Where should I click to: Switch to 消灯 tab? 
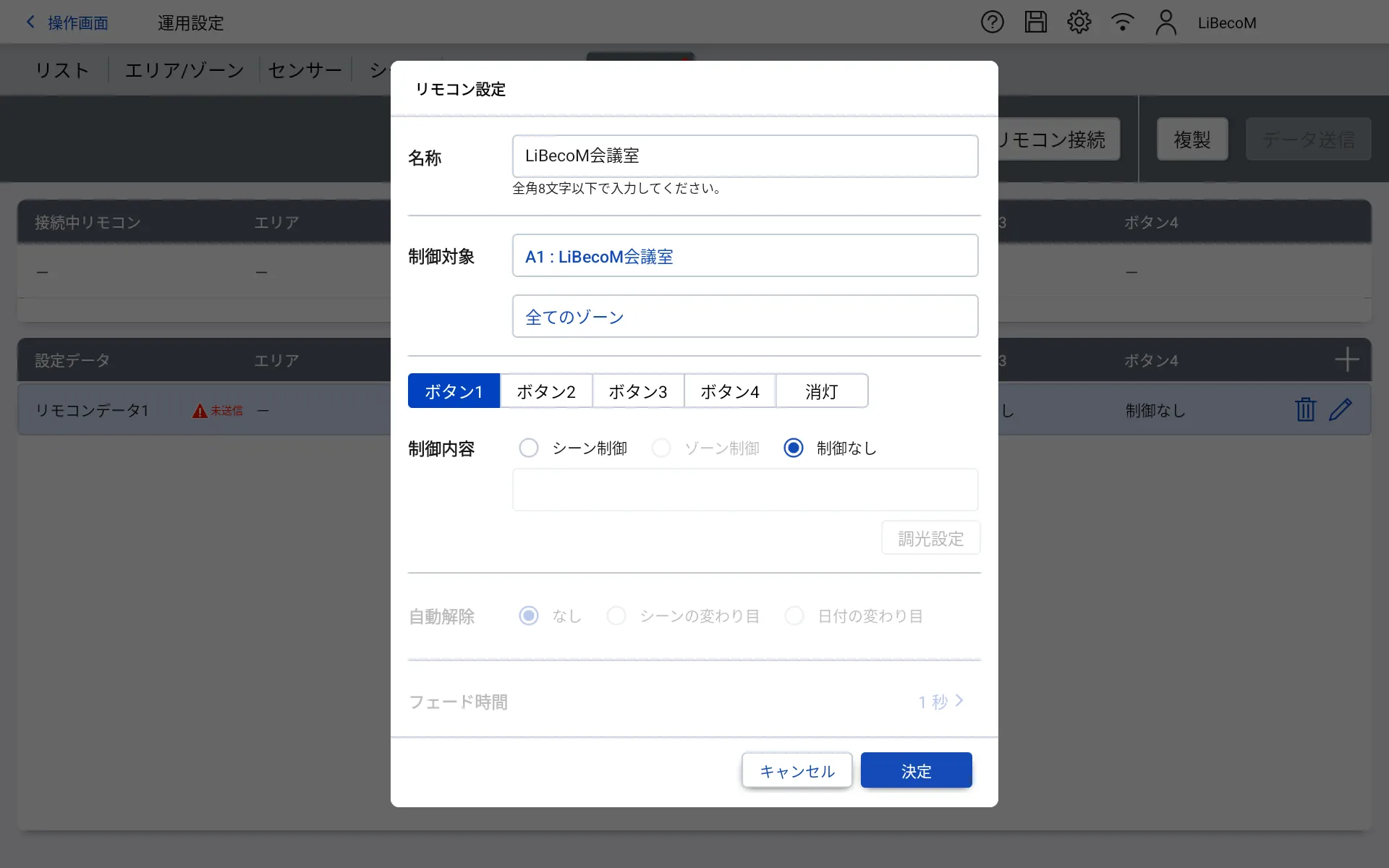(x=821, y=391)
